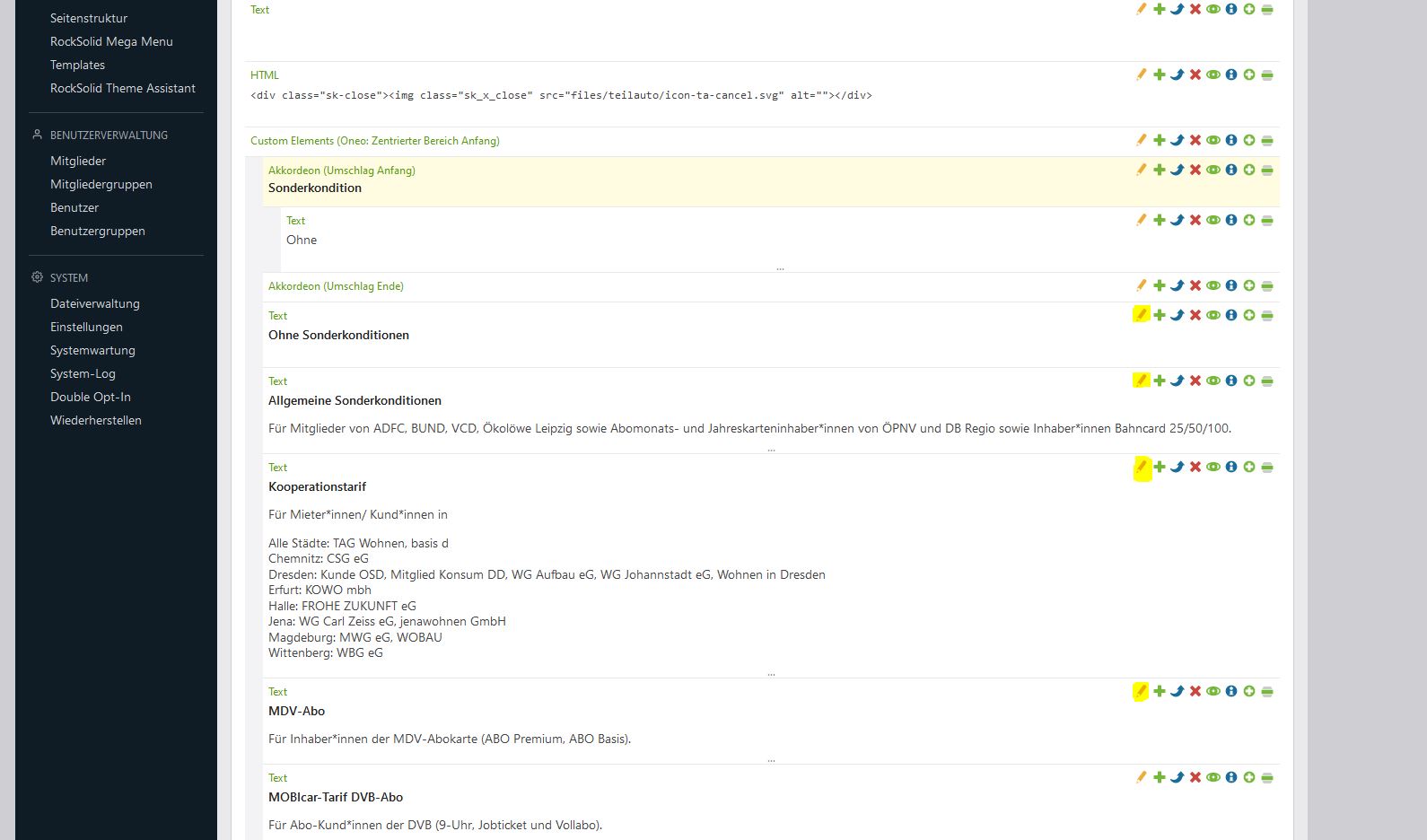Click drag handle of Akkordeon (Umschlag Ende)
The width and height of the screenshot is (1427, 840).
point(1266,286)
